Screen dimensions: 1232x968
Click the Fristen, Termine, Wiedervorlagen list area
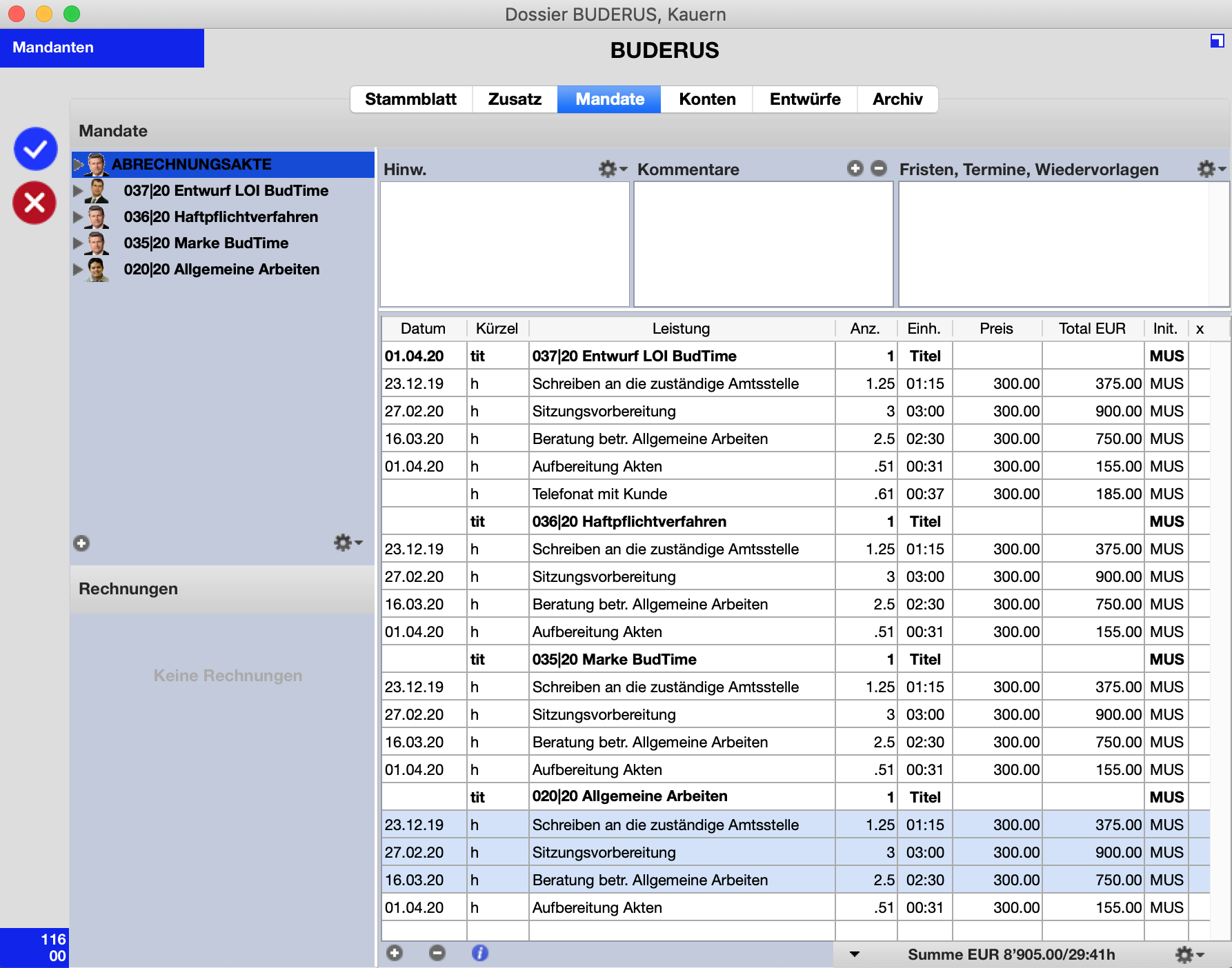click(x=1063, y=244)
